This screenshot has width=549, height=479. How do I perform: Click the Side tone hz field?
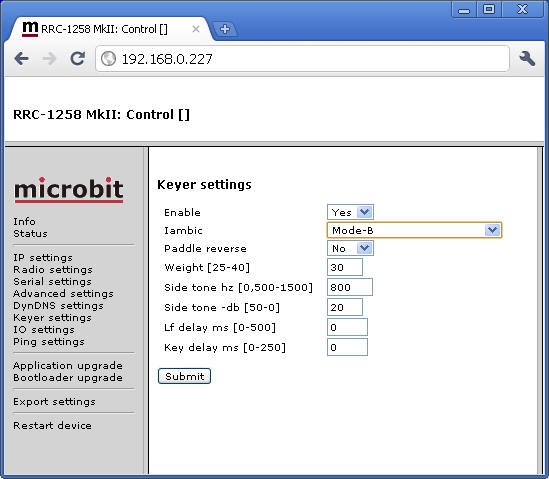click(349, 287)
